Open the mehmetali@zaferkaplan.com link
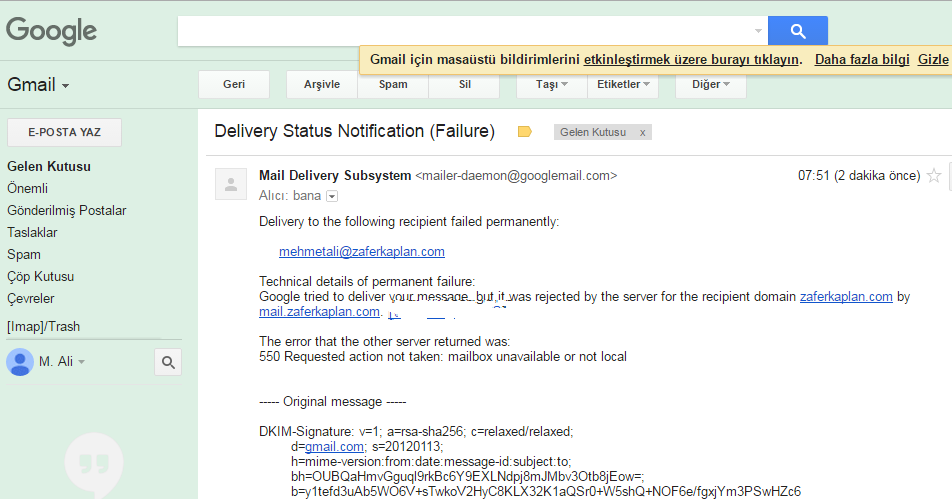The height and width of the screenshot is (499, 952). pyautogui.click(x=362, y=251)
